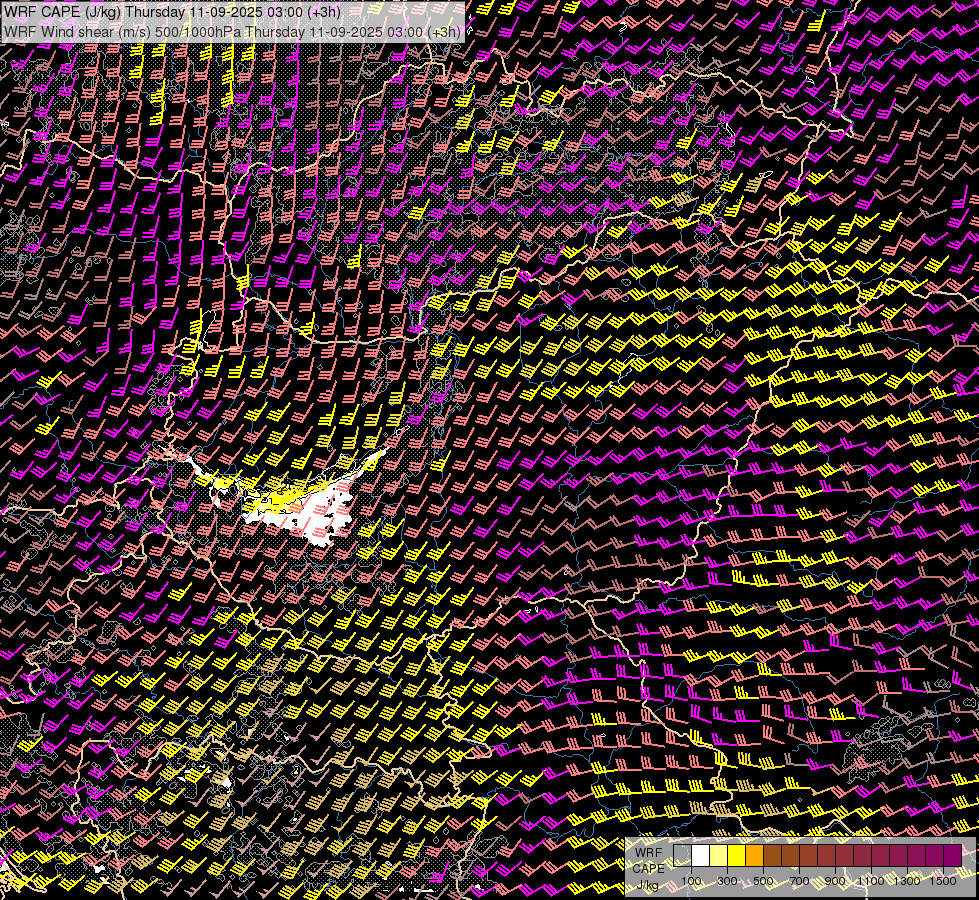The image size is (979, 900).
Task: Click the pale yellow CAPE legend swatch
Action: [719, 855]
